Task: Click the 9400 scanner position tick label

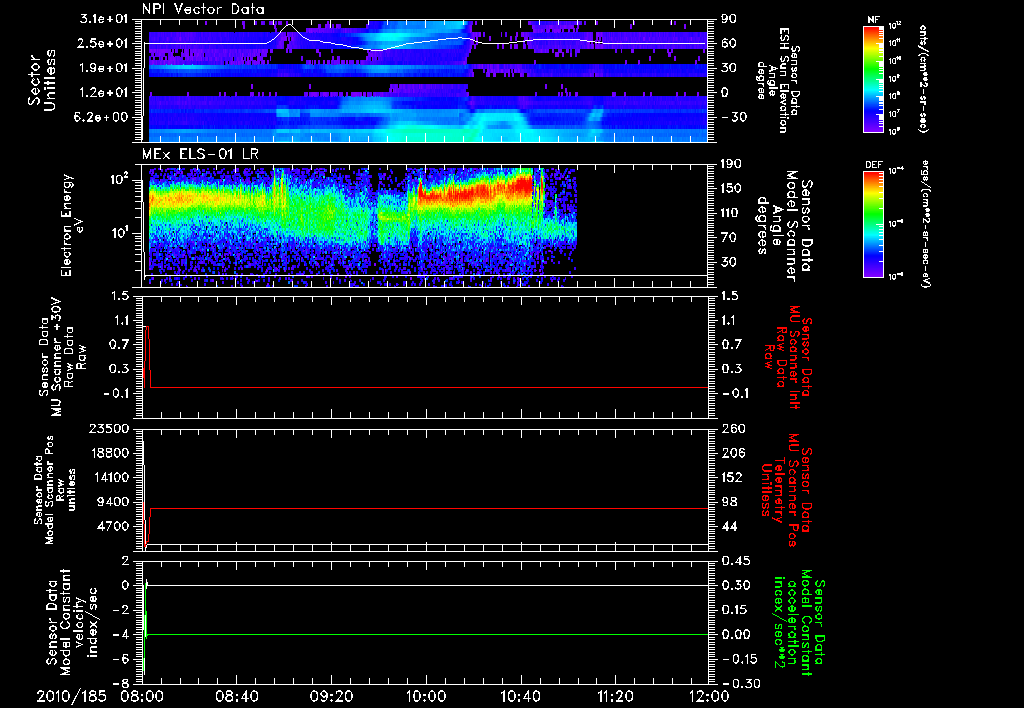Action: (x=112, y=502)
